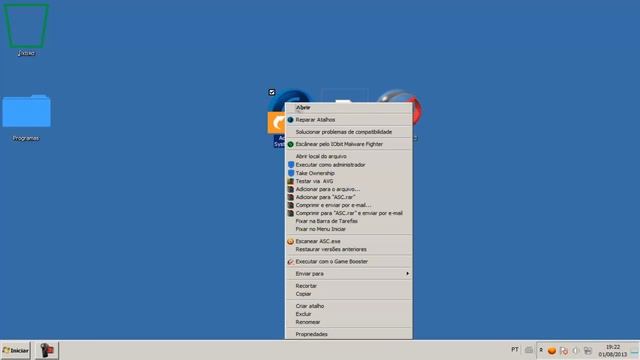Open the clock showing 19:22
This screenshot has width=640, height=360.
coord(613,351)
